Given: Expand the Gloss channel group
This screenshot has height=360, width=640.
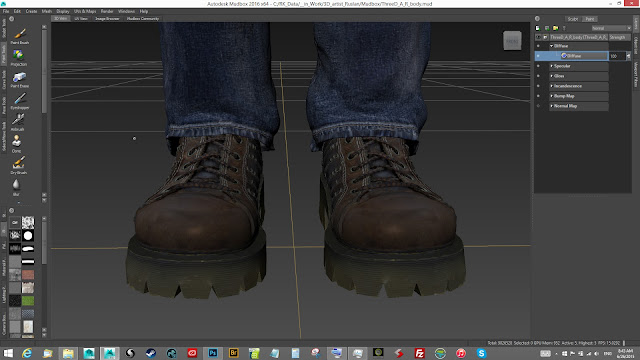Looking at the screenshot, I should coord(551,76).
